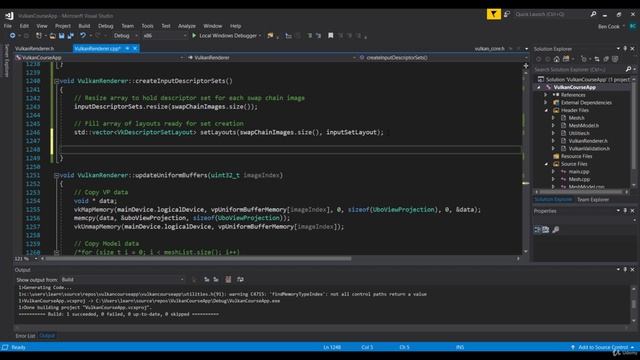Open the Analyze menu
This screenshot has width=640, height=360.
(x=187, y=26)
